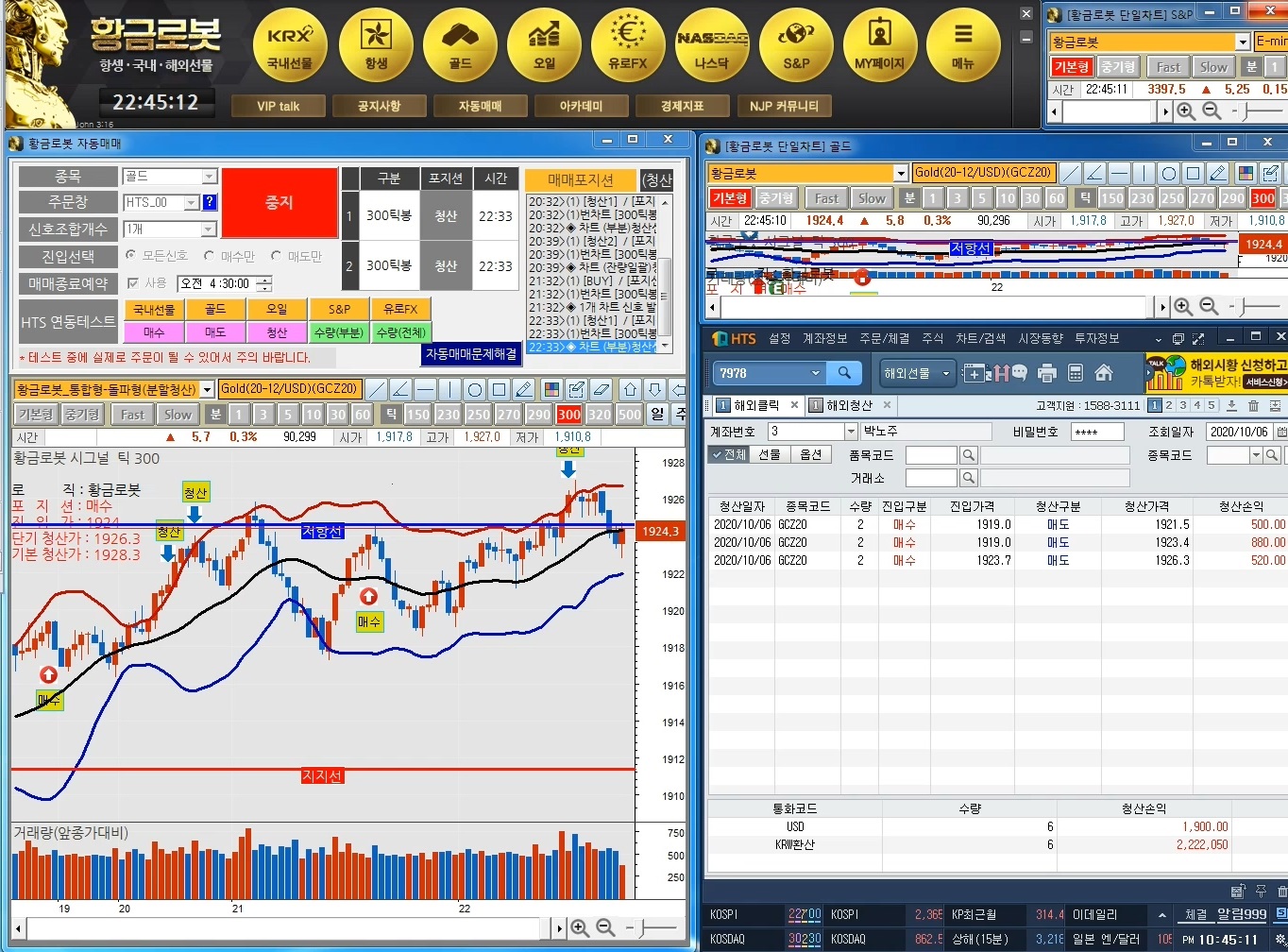Open HTS 차트/검색 menu
This screenshot has width=1288, height=952.
[980, 338]
